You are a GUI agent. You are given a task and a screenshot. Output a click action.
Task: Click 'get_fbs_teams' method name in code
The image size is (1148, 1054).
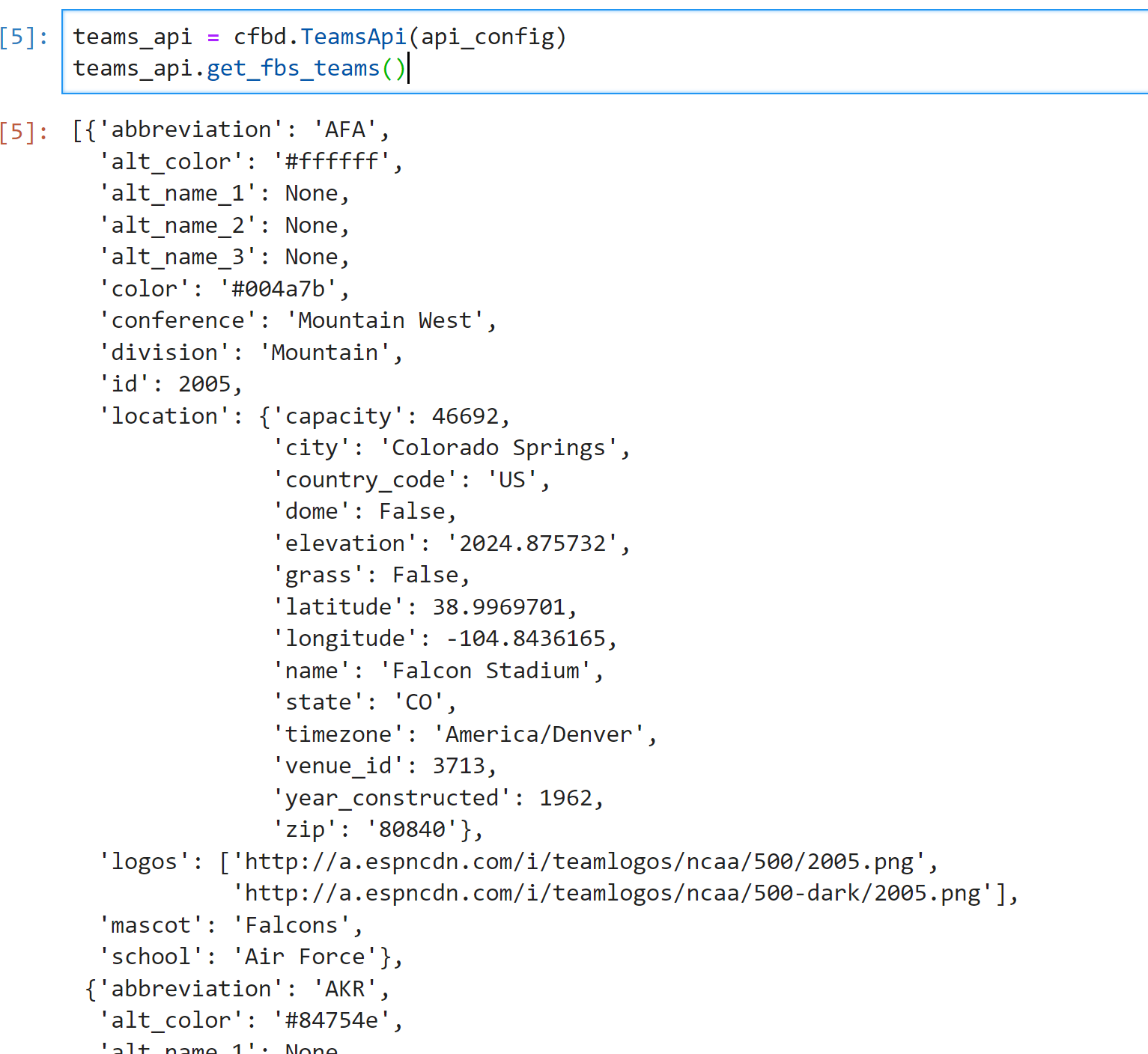coord(293,68)
